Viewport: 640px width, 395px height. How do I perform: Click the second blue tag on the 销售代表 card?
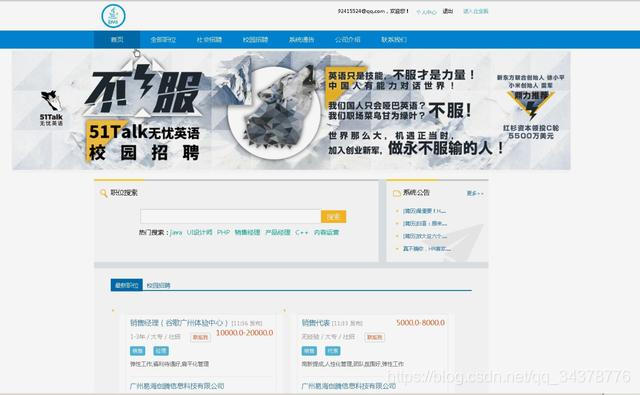[x=333, y=351]
